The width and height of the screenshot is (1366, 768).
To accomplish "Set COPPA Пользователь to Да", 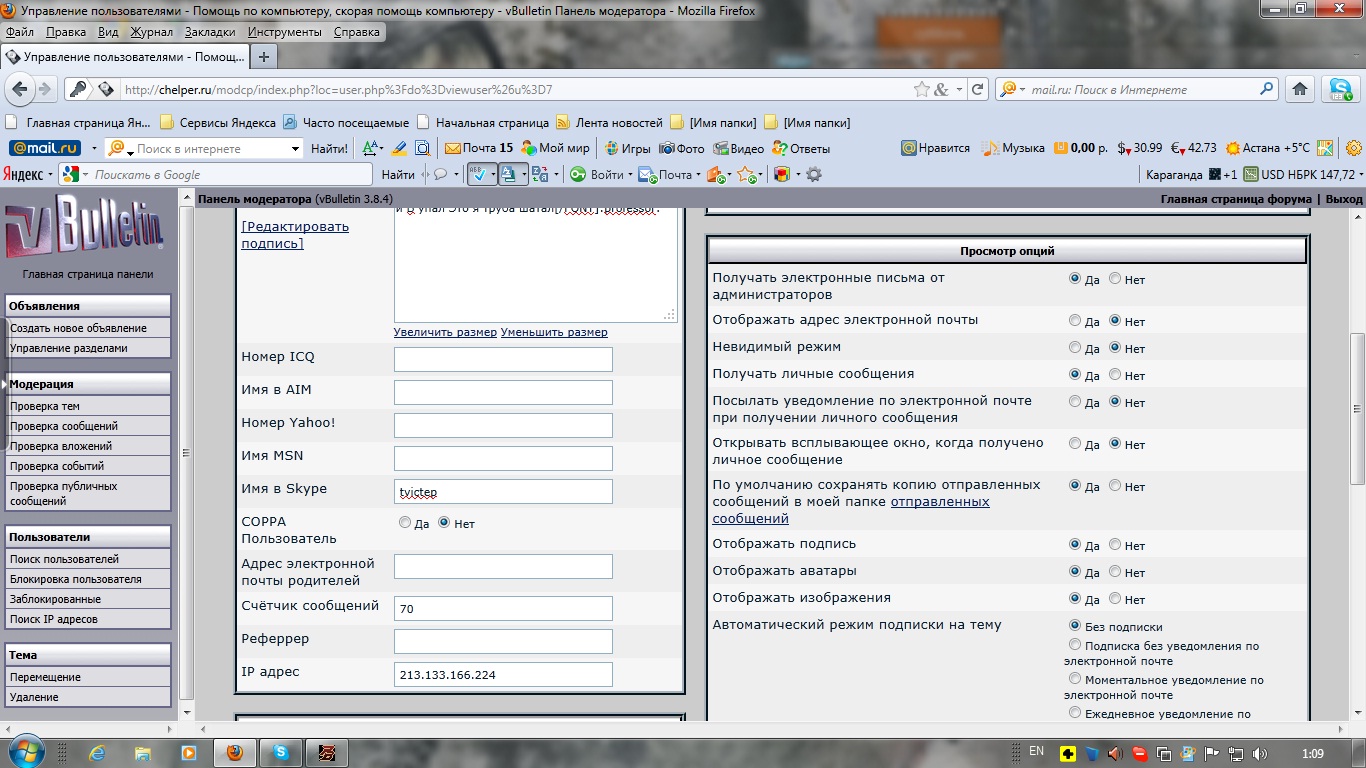I will (405, 523).
